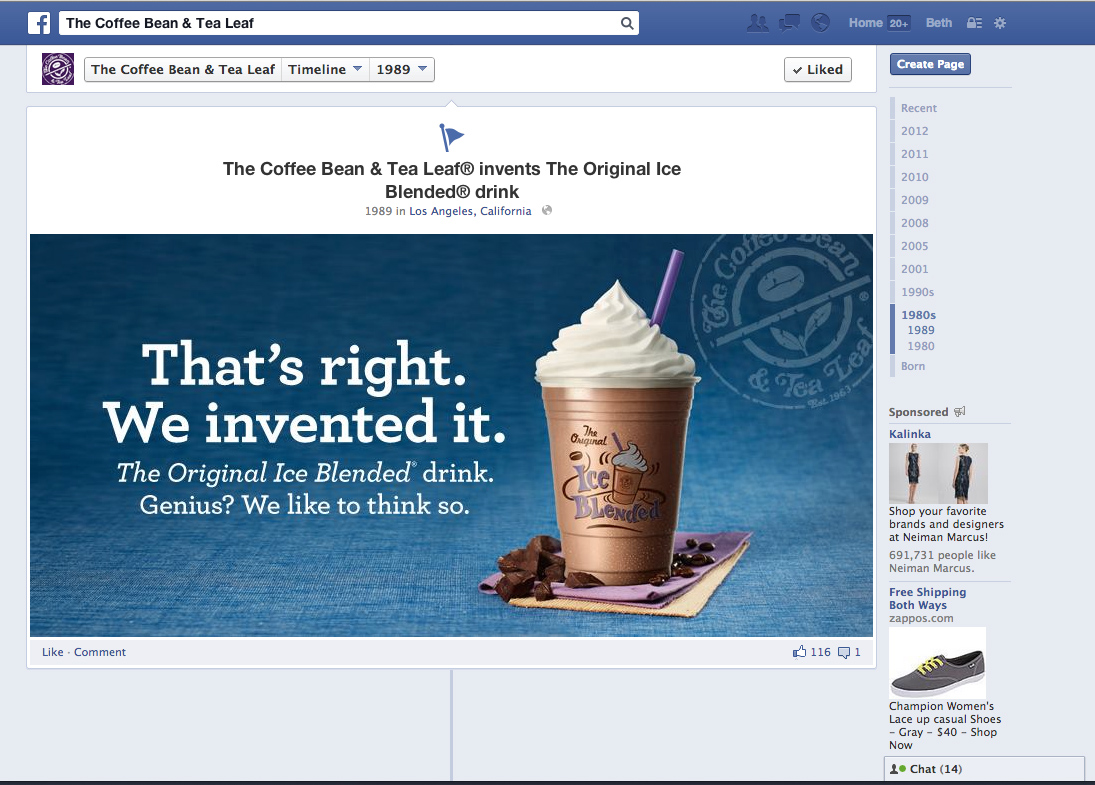Viewport: 1095px width, 785px height.
Task: Open the Chat (14) bar
Action: (984, 769)
